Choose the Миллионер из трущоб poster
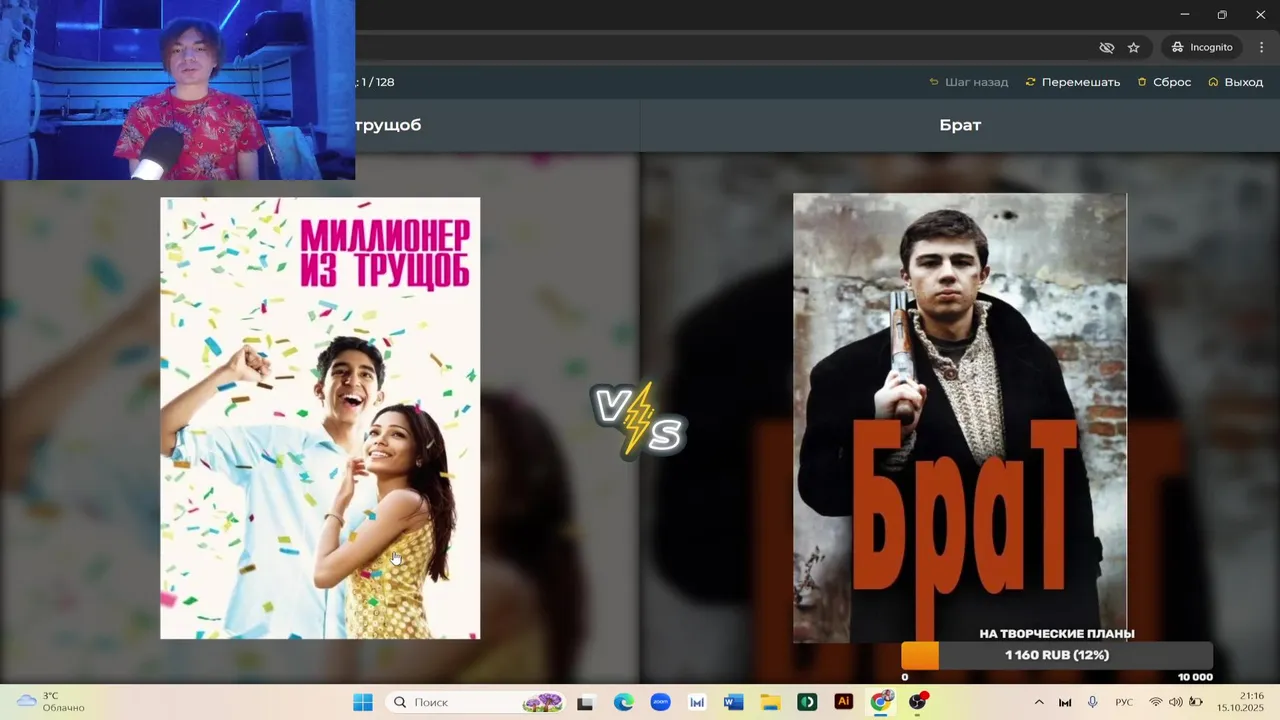Image resolution: width=1280 pixels, height=720 pixels. click(x=320, y=418)
